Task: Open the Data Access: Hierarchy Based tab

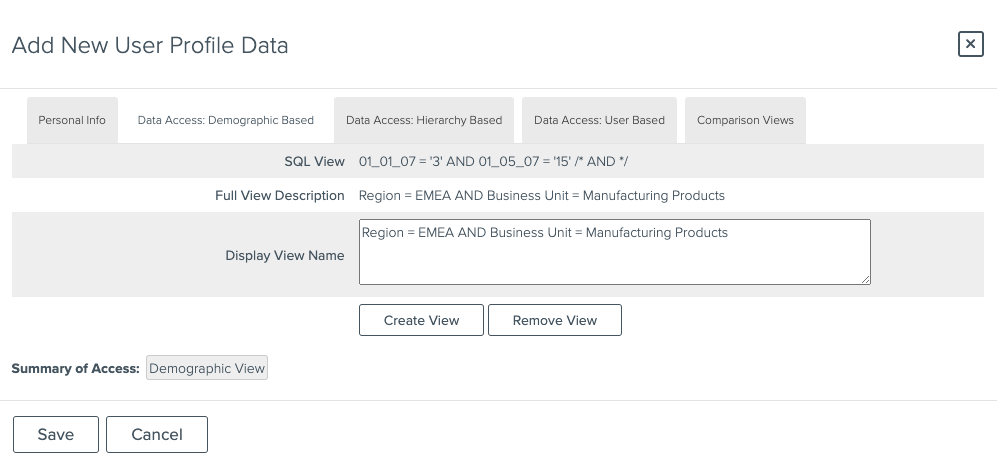Action: click(x=424, y=120)
